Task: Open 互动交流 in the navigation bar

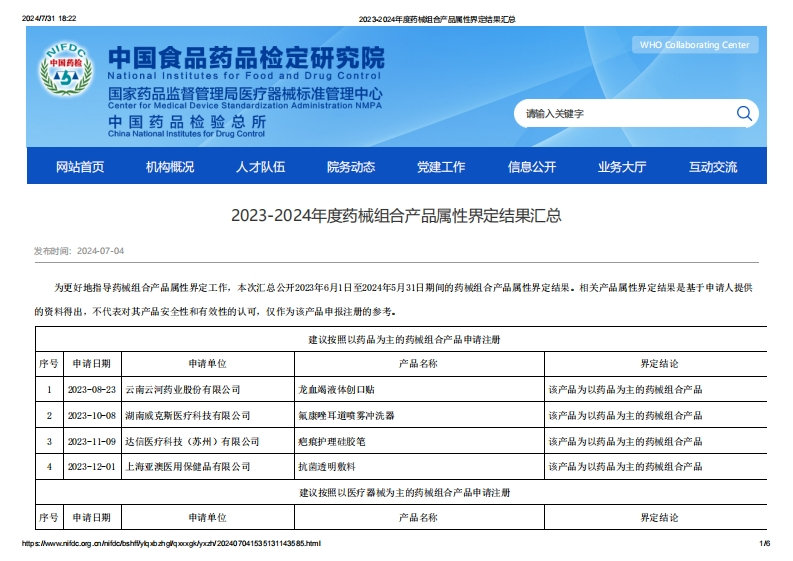Action: (x=713, y=167)
